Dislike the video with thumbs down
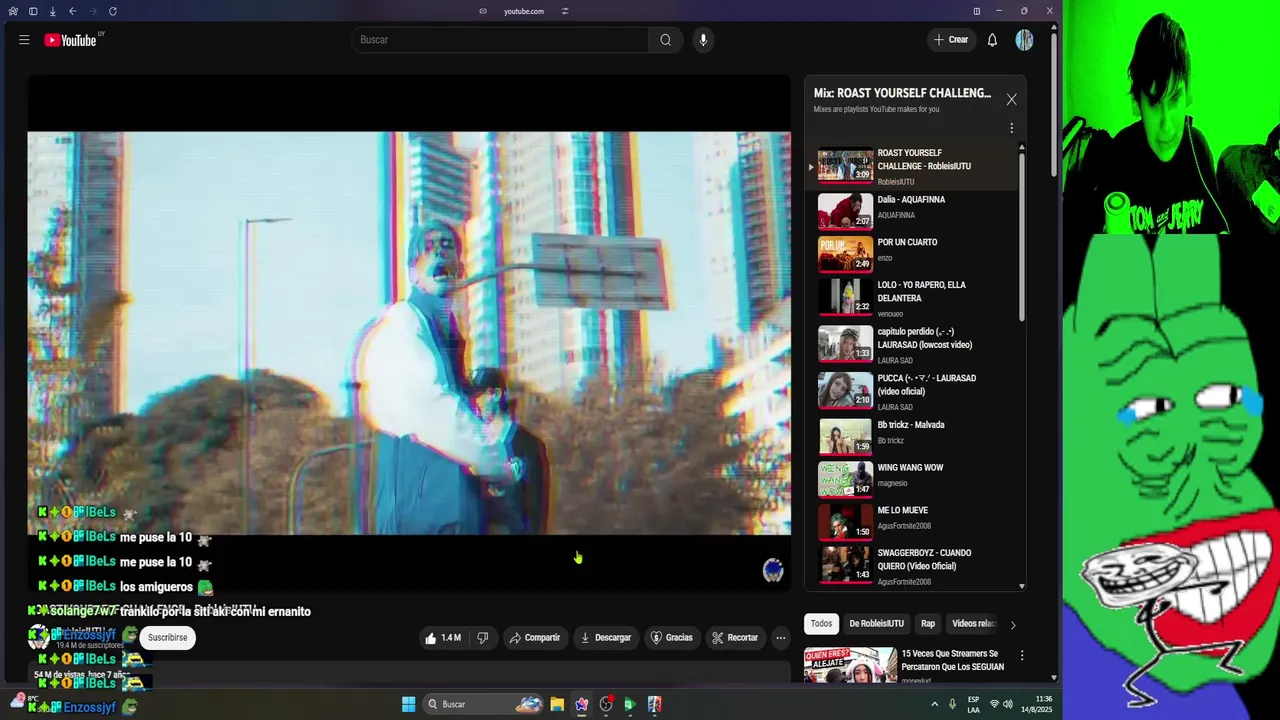 tap(482, 638)
